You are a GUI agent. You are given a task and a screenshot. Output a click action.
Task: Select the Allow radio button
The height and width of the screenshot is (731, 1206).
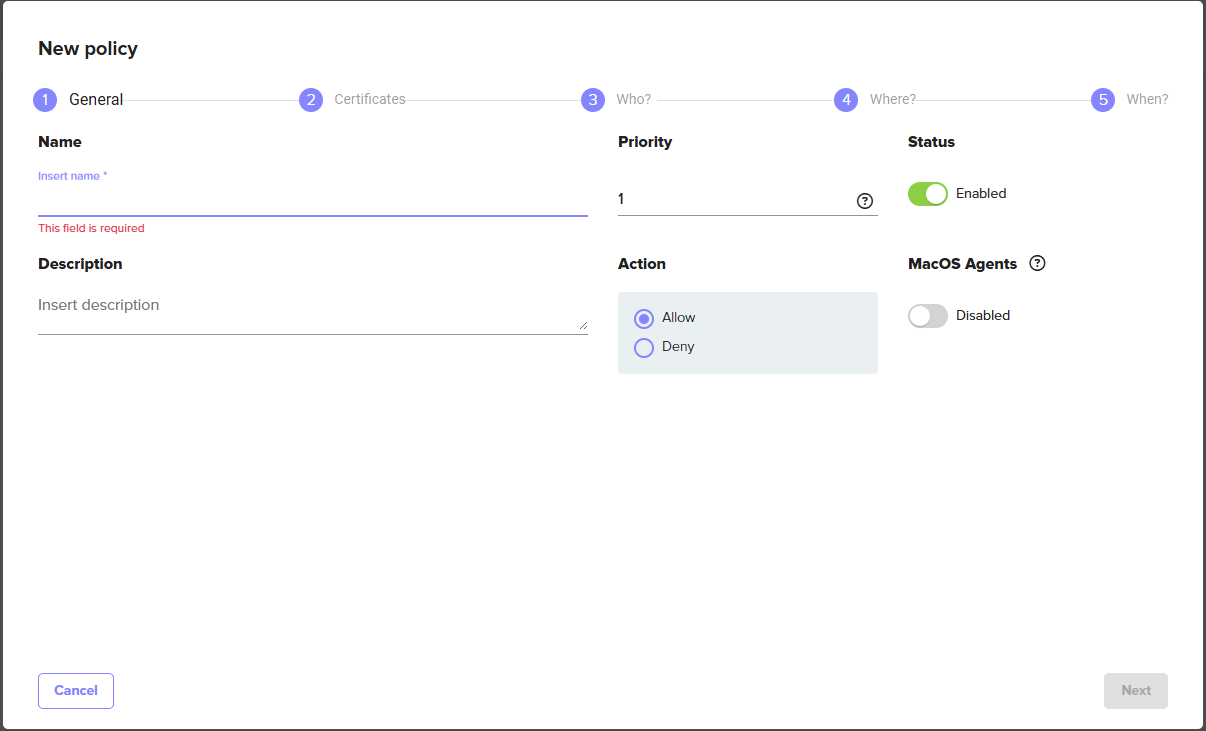pos(644,318)
